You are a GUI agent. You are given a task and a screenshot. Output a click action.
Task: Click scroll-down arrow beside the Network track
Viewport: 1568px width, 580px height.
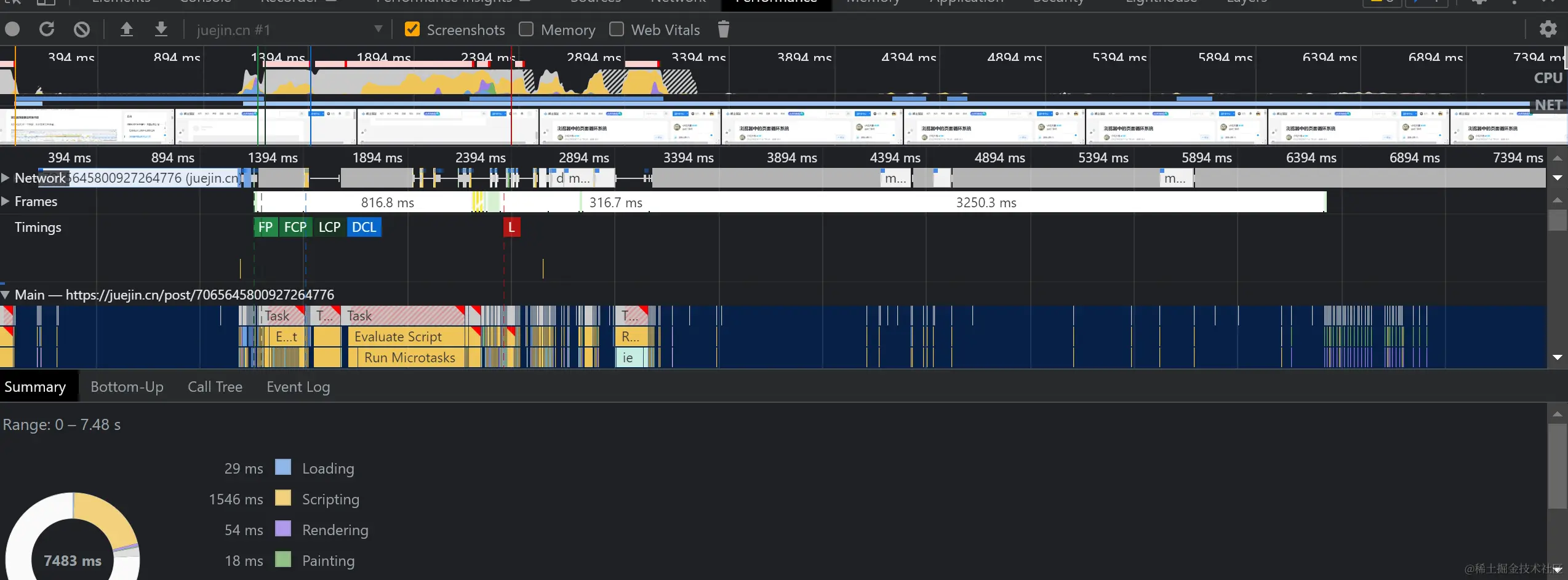1558,178
